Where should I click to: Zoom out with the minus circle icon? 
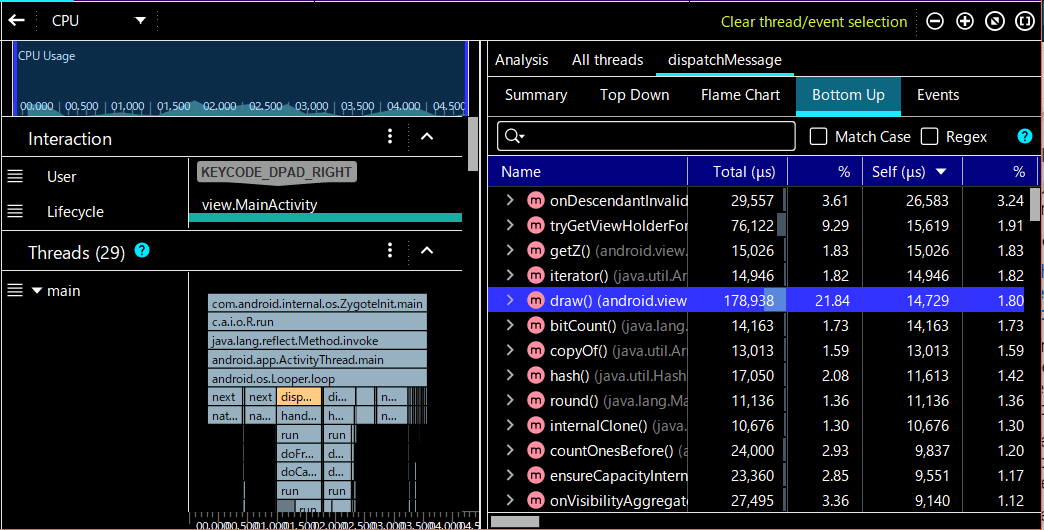(935, 21)
